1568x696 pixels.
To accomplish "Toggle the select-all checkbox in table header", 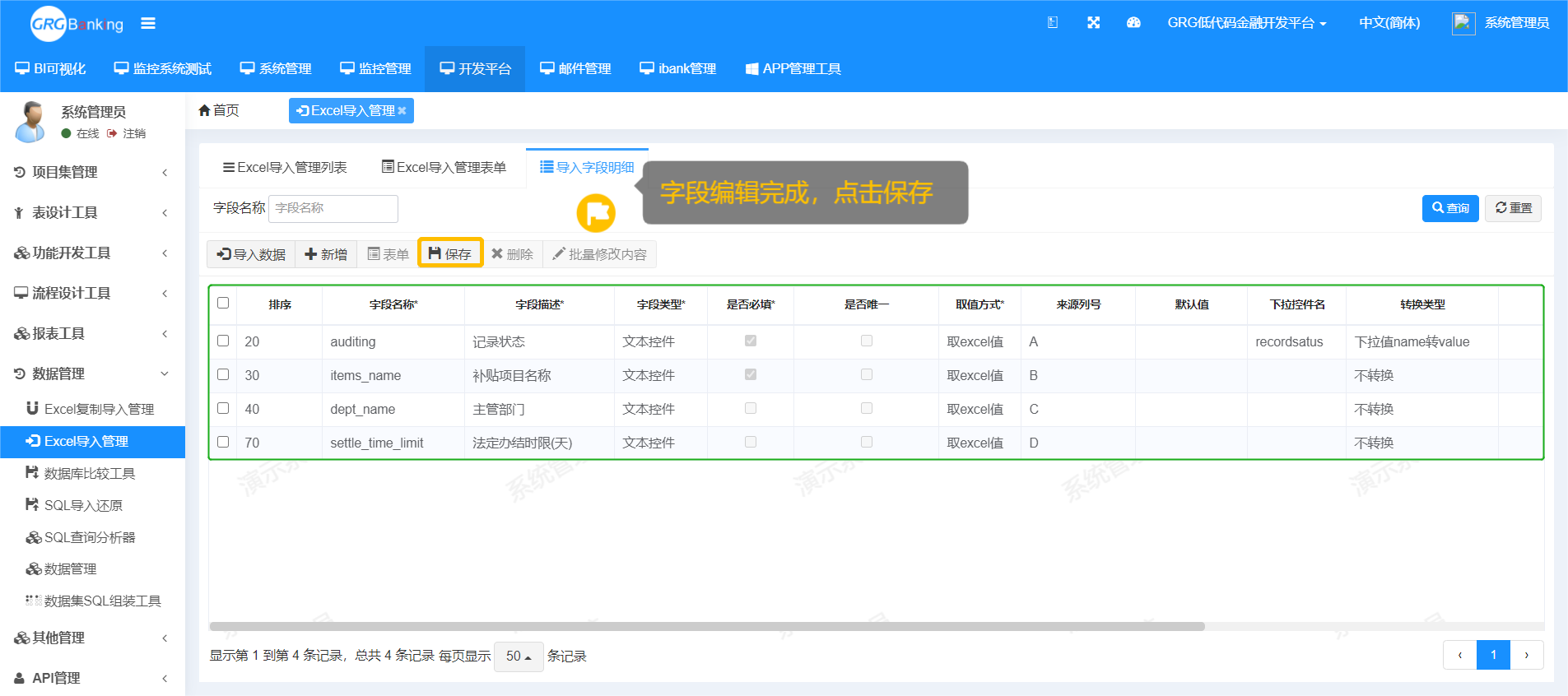I will tap(223, 303).
